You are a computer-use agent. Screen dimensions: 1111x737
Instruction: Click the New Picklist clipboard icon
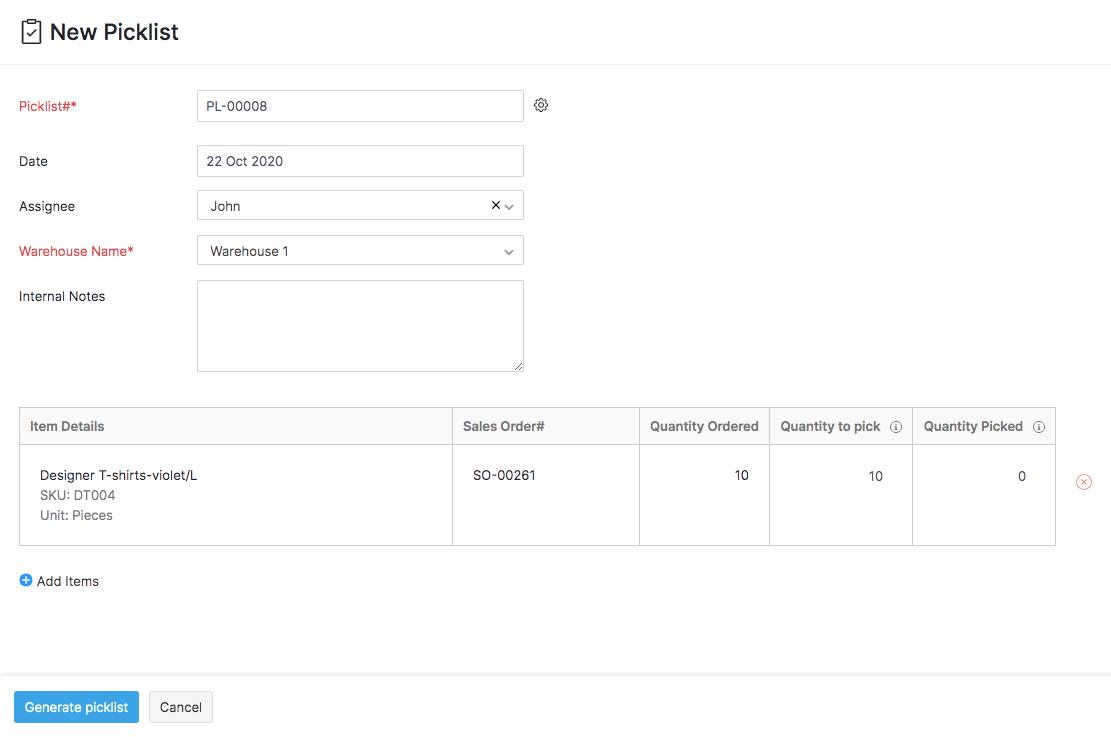(30, 31)
